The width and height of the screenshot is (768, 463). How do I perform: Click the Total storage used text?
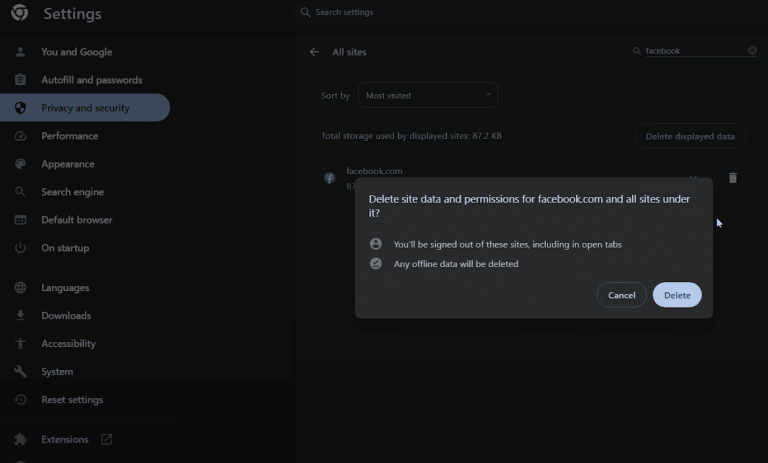[411, 136]
